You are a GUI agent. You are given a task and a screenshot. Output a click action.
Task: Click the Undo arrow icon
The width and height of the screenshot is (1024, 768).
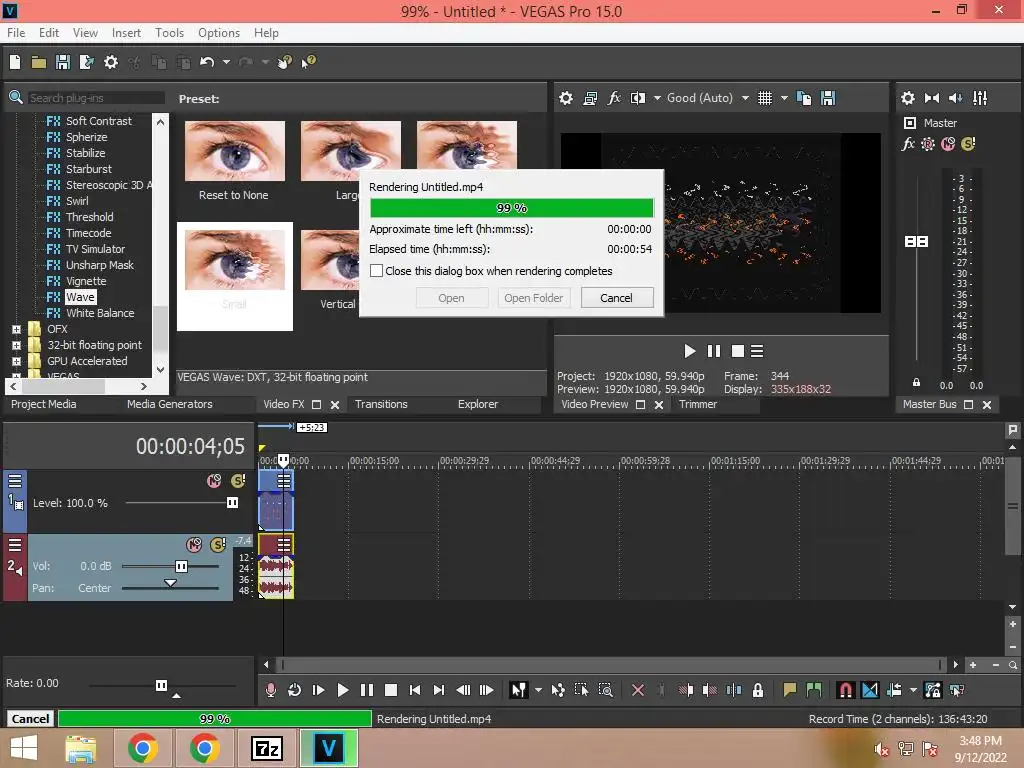pyautogui.click(x=207, y=62)
